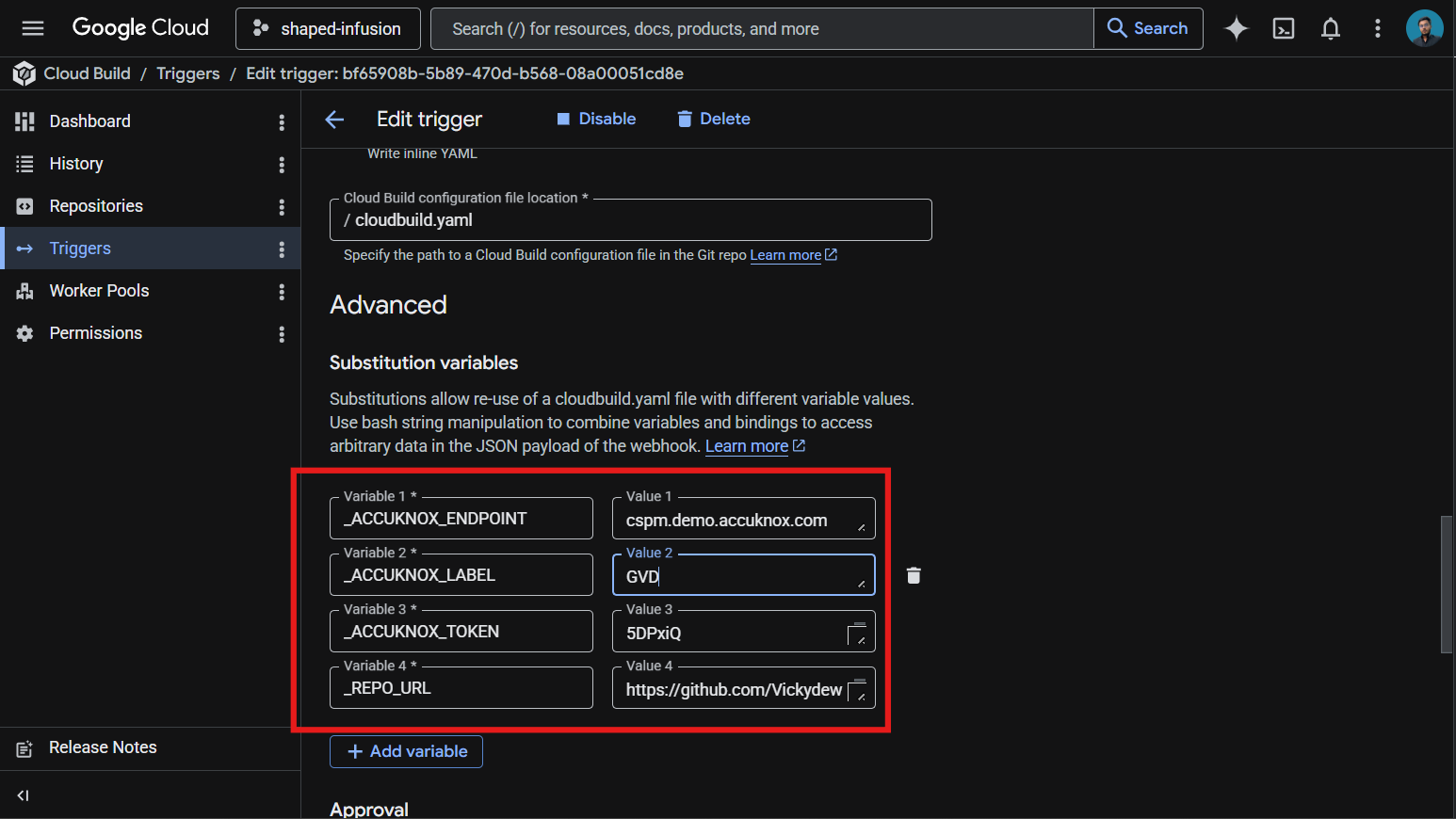Edit the Value 3 5DPxiQ field
The height and width of the screenshot is (819, 1456).
point(744,632)
